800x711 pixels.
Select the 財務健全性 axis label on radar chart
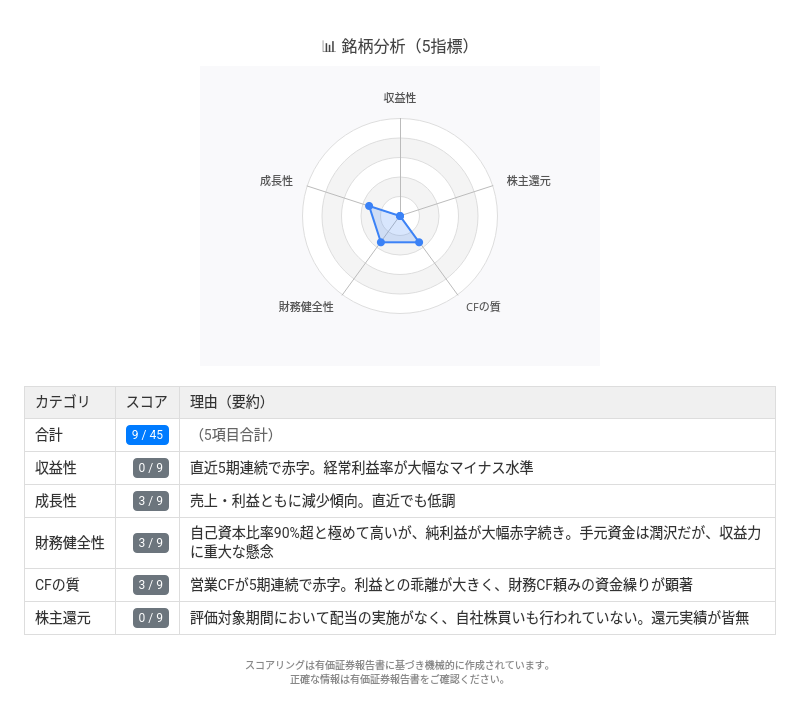(x=306, y=307)
